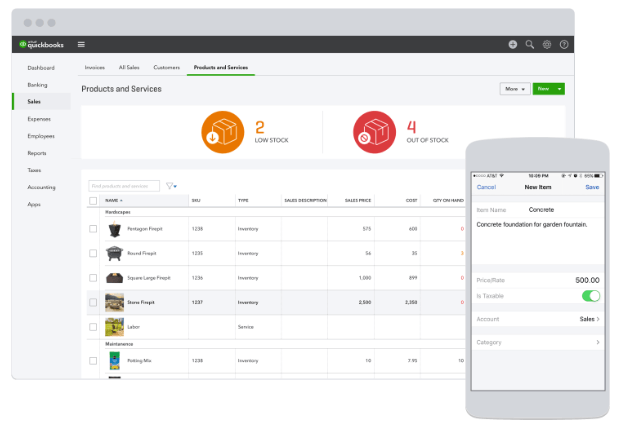Tap the Concrete foundation description text

point(532,225)
